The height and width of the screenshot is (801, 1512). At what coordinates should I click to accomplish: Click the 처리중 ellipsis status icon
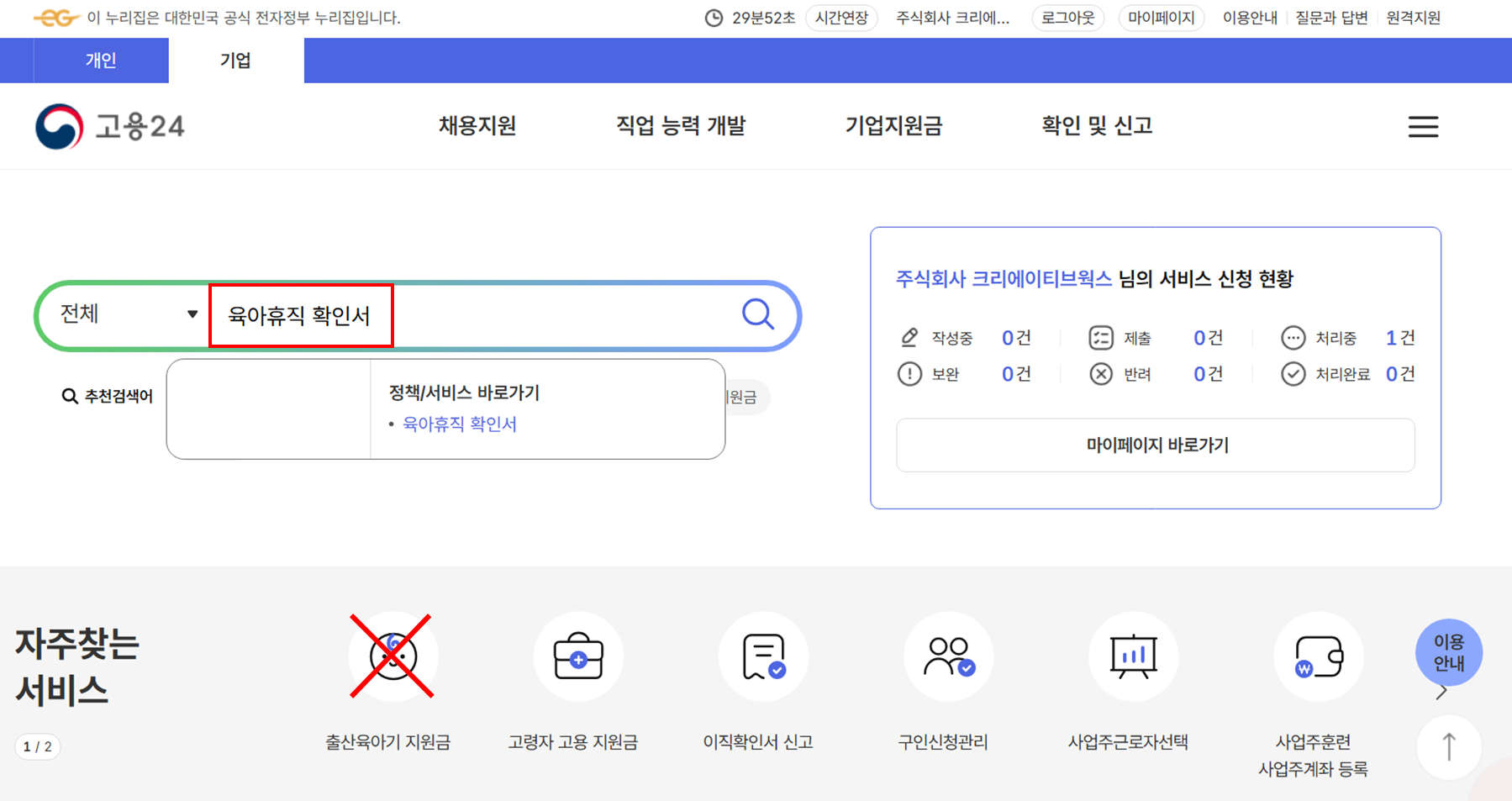[x=1293, y=338]
